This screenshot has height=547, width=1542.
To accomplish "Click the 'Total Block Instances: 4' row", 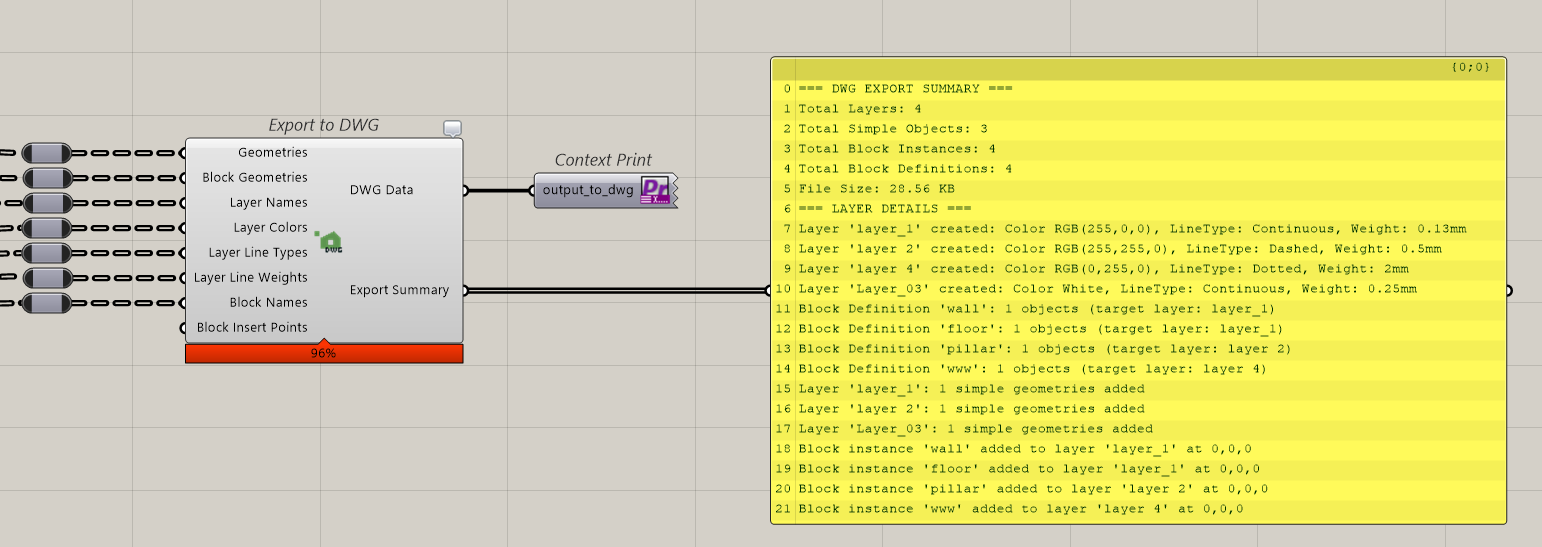I will [x=1139, y=149].
